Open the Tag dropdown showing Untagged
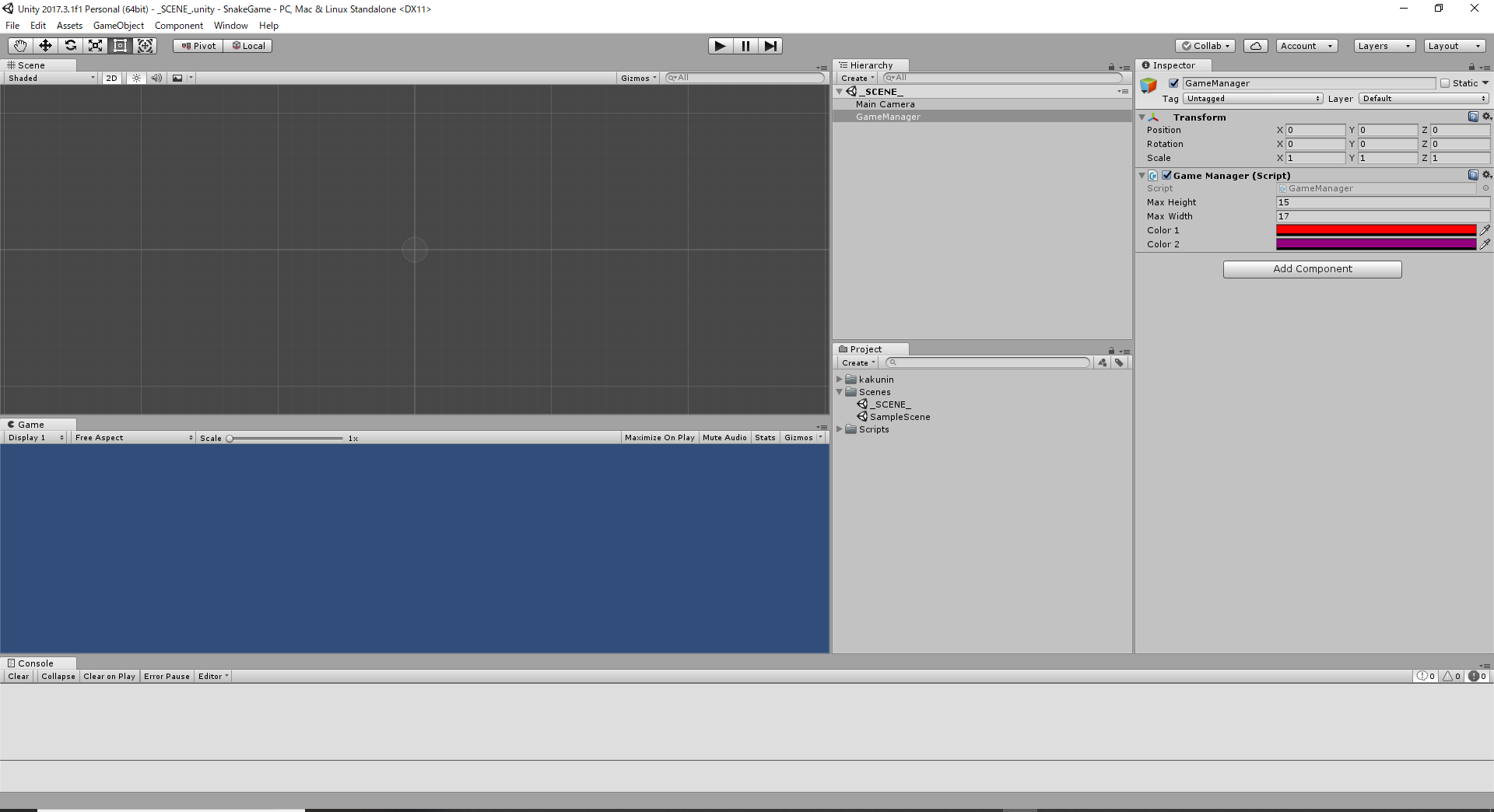The width and height of the screenshot is (1494, 812). pos(1252,99)
